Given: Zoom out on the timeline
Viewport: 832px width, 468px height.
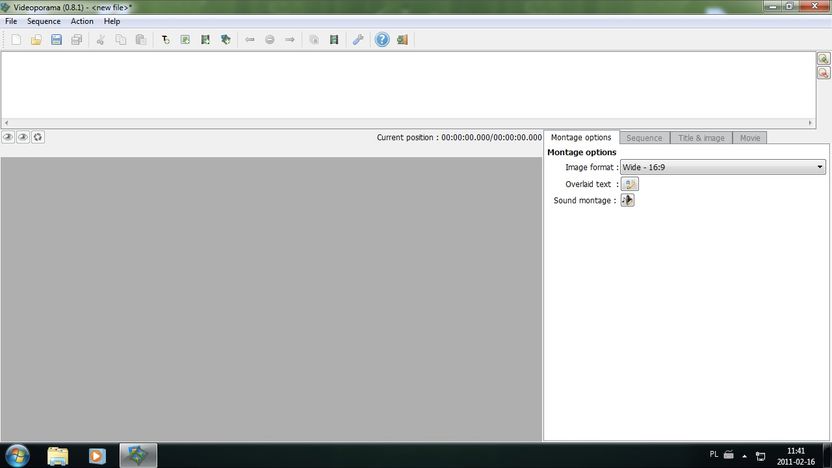Looking at the screenshot, I should coord(823,73).
